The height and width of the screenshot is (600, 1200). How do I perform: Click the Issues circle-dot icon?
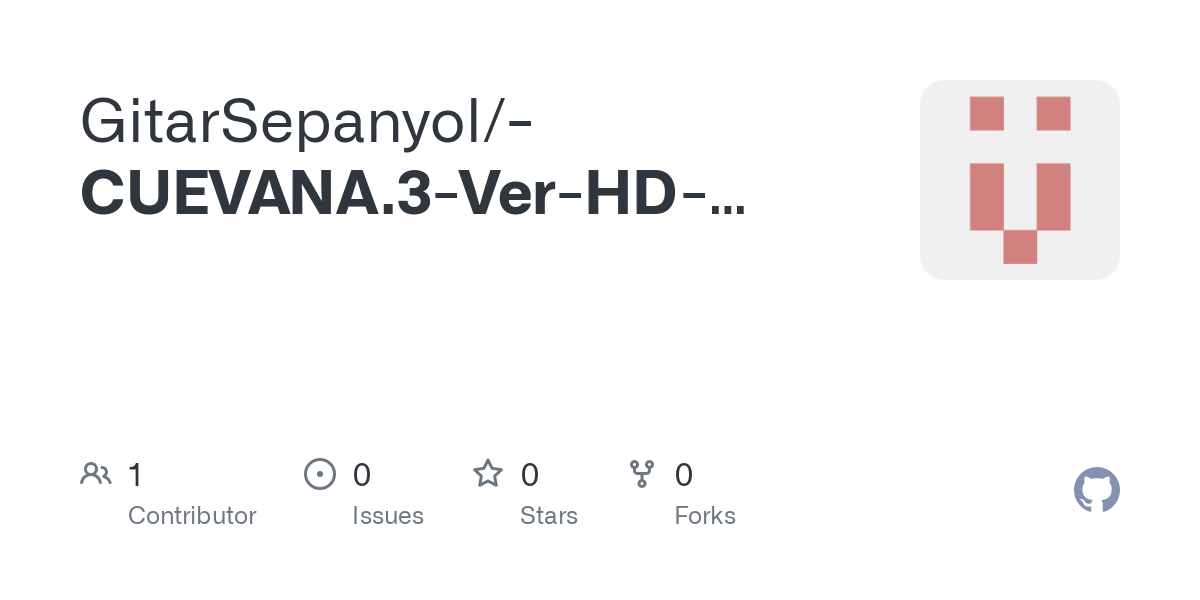[319, 474]
